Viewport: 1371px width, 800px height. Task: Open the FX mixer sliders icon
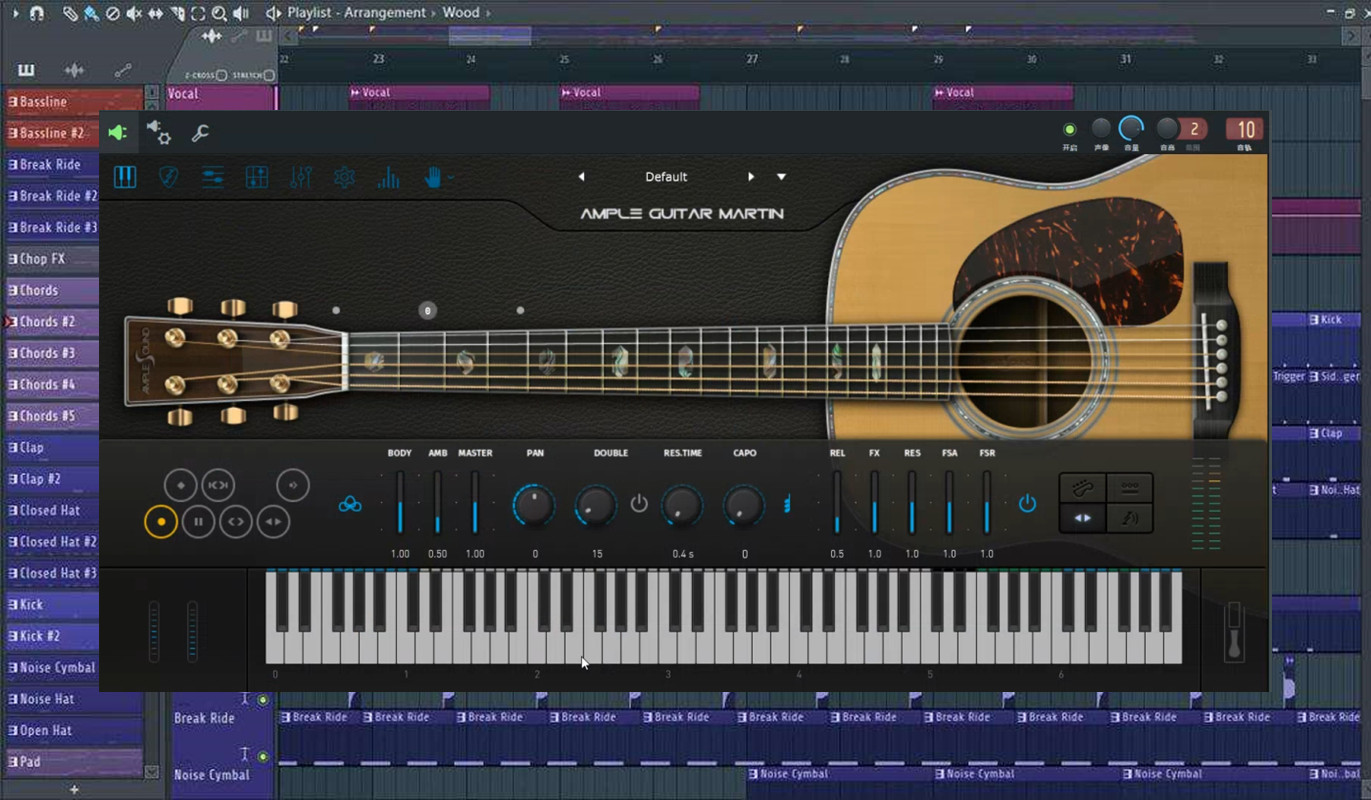click(301, 177)
